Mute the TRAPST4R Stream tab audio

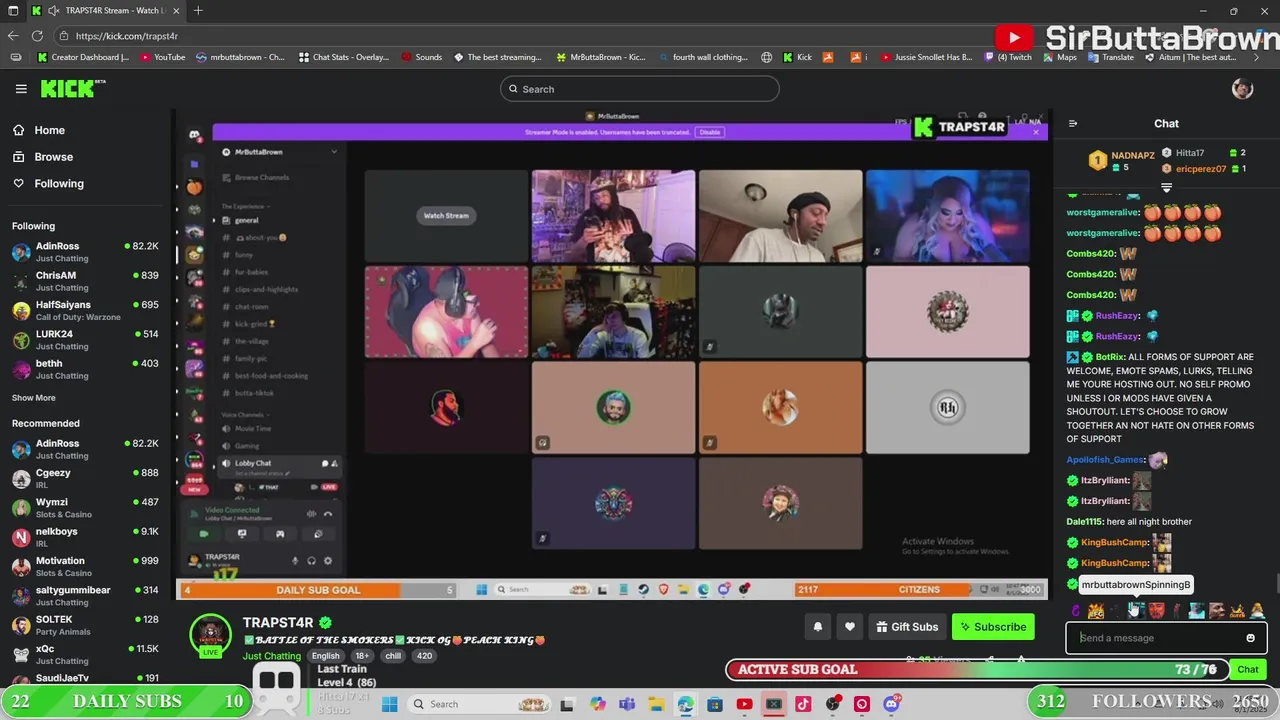53,11
